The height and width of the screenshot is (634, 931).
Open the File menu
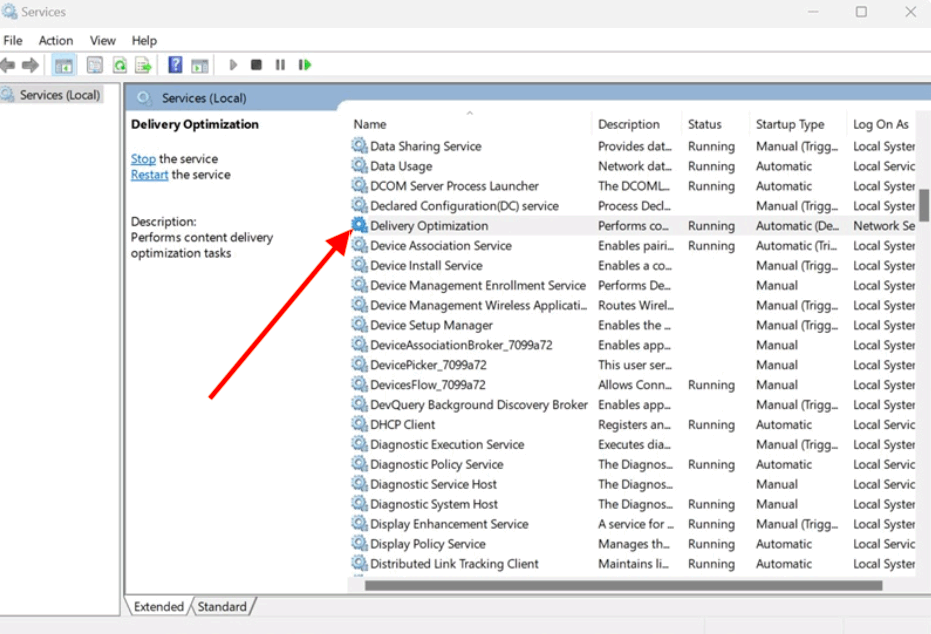[x=13, y=40]
